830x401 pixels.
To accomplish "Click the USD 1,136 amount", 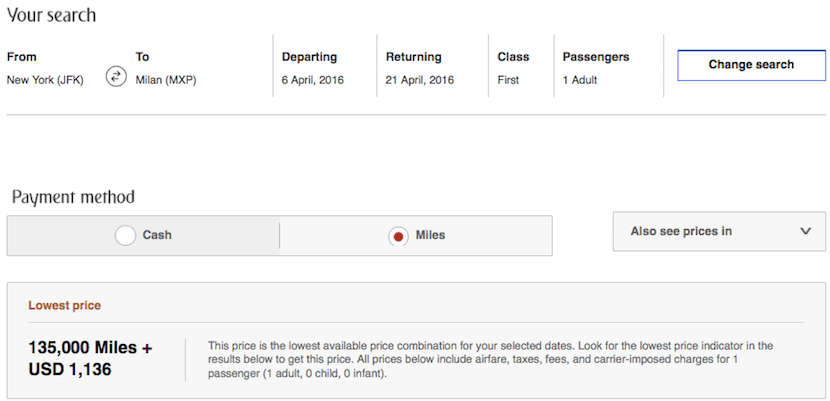I will click(x=70, y=370).
